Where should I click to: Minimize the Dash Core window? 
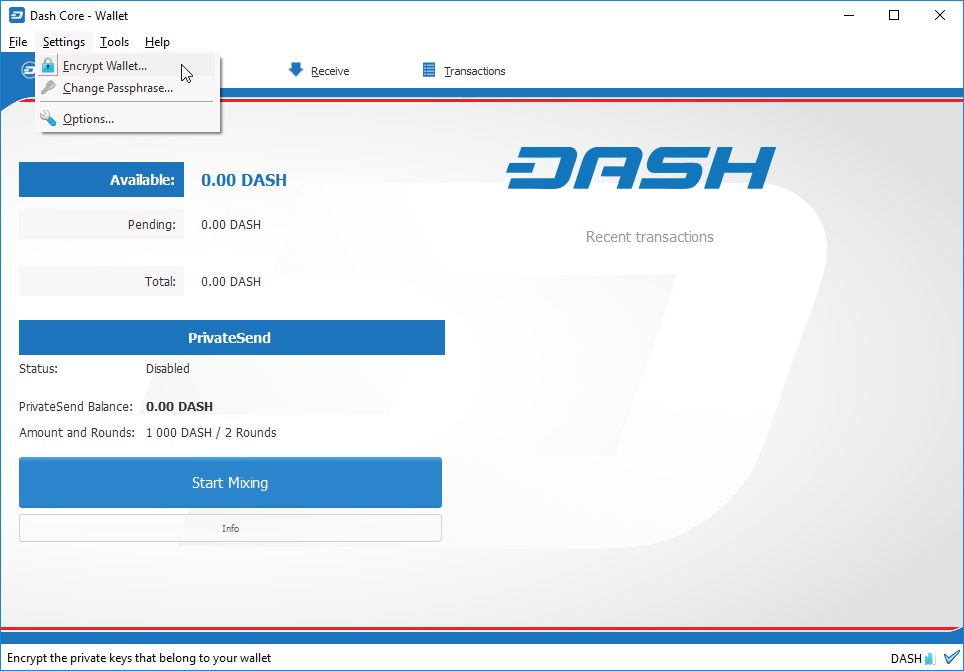(850, 15)
